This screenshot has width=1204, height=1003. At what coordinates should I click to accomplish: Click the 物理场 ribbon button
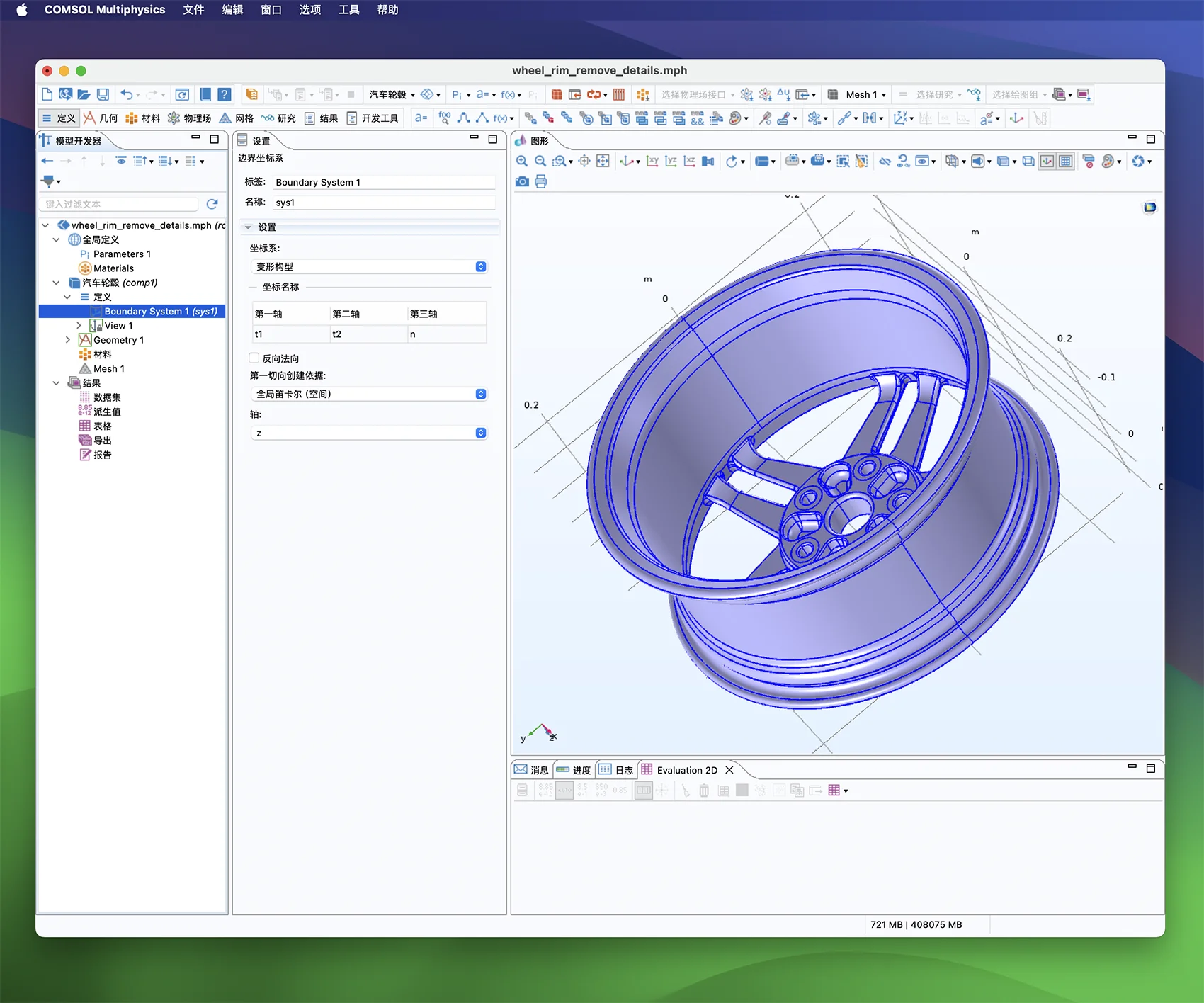coord(190,118)
